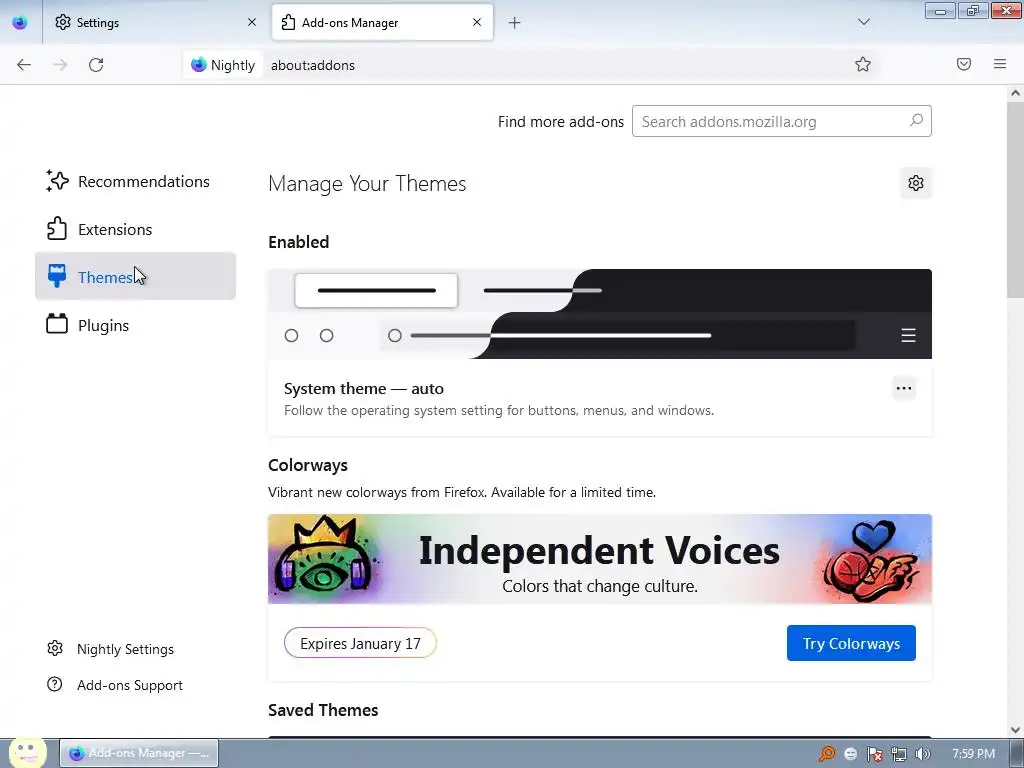Open the tools gear for all add-ons
1024x768 pixels.
click(916, 184)
